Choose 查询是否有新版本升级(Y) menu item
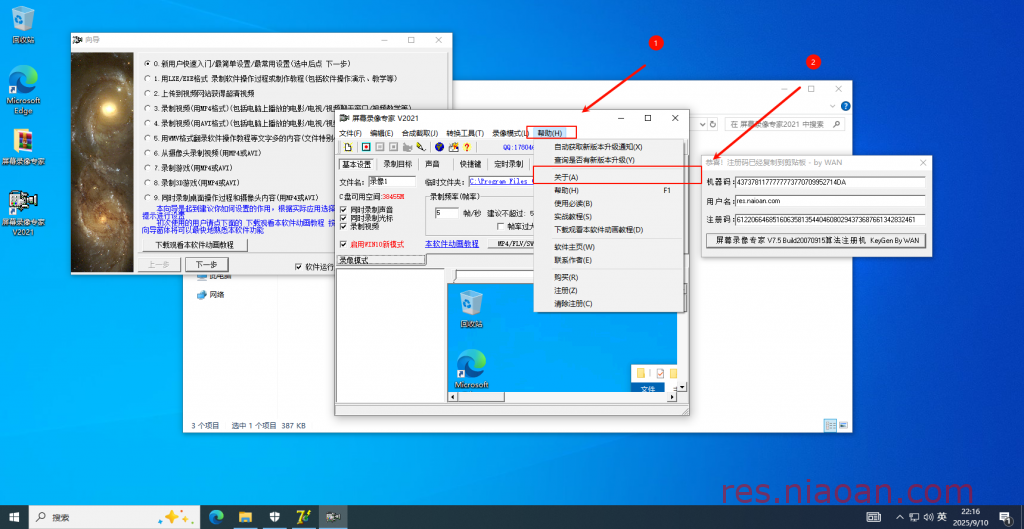 tap(609, 159)
